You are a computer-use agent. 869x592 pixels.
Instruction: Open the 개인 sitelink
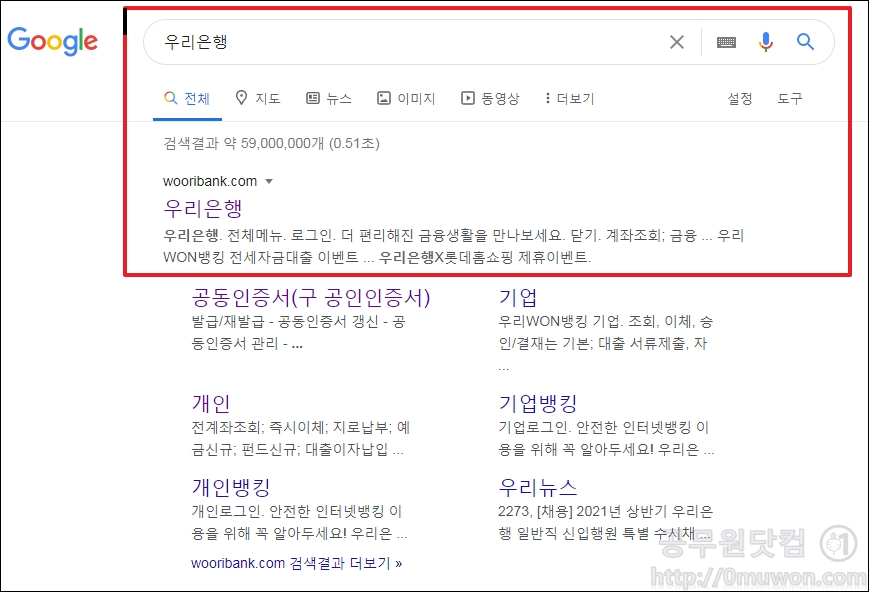[x=211, y=403]
